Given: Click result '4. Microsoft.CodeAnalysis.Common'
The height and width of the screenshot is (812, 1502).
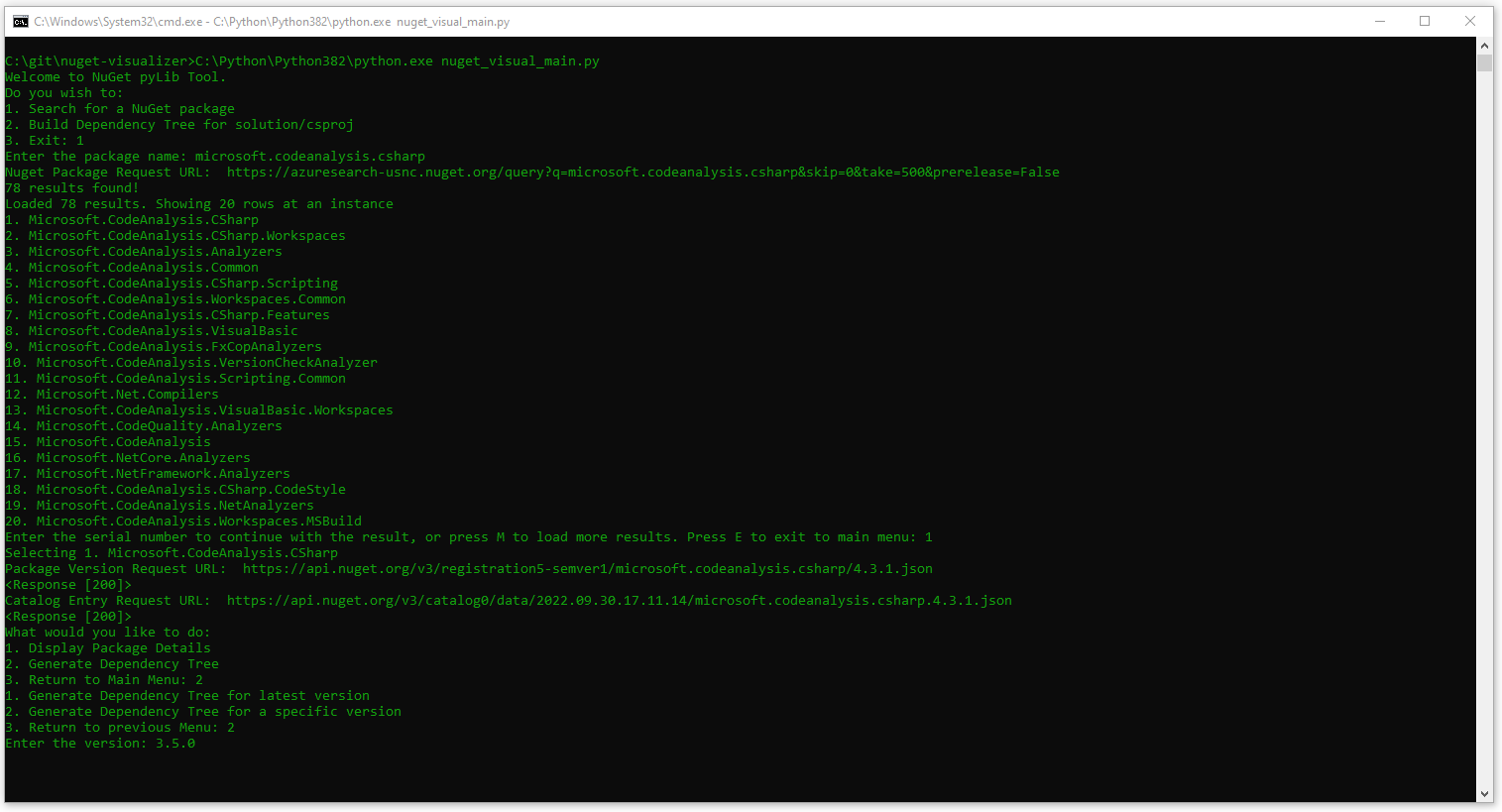Looking at the screenshot, I should click(x=132, y=268).
